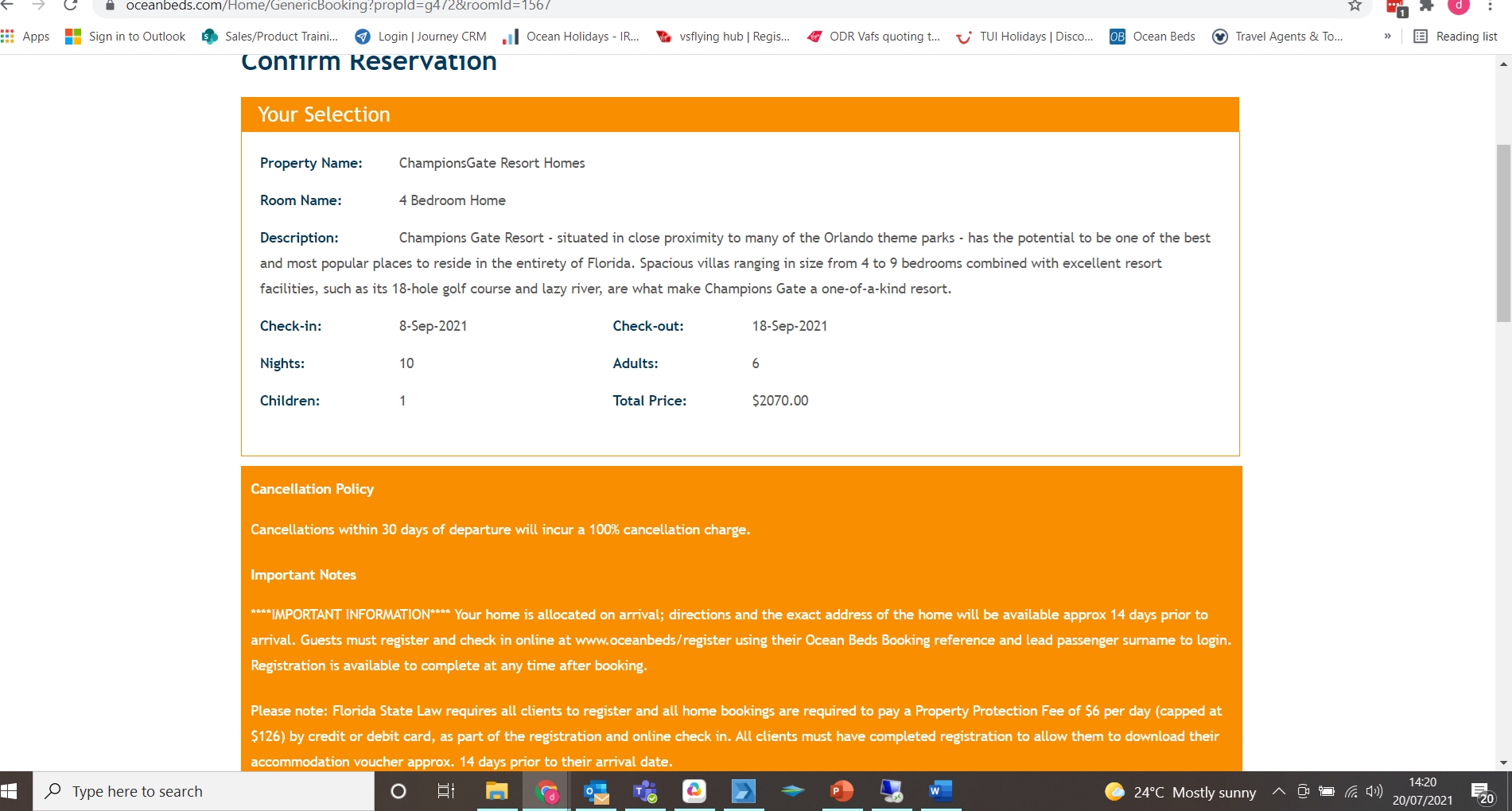Check the battery status icon

point(1327,791)
